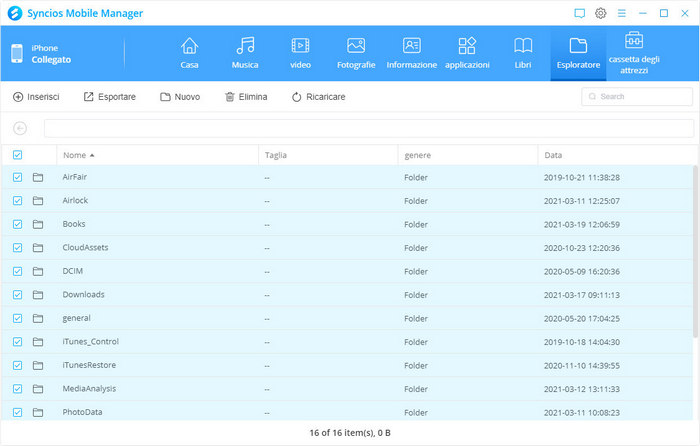Open the feedback message icon
Viewport: 700px width, 446px height.
tap(579, 13)
